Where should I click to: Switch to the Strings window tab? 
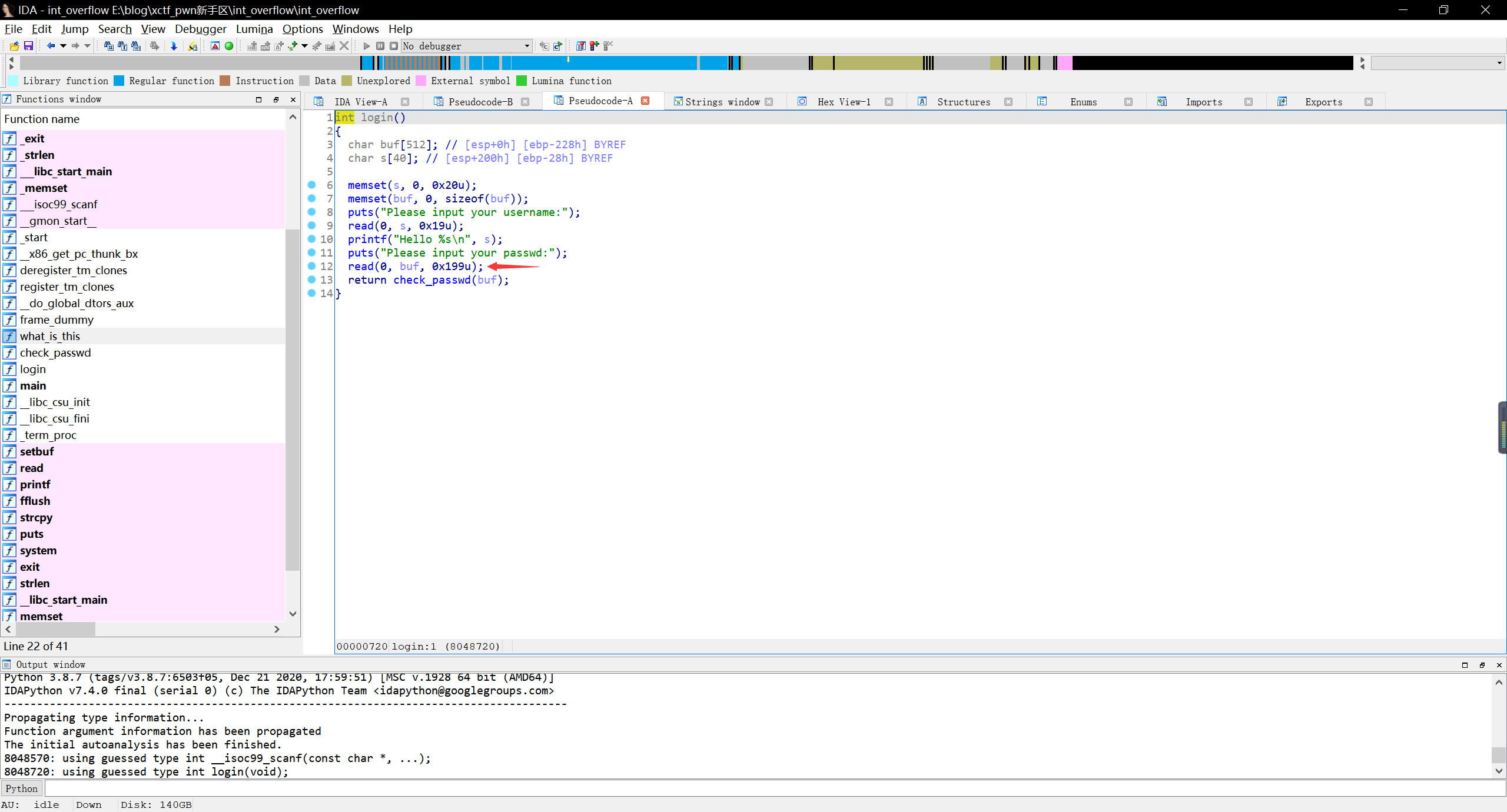(x=723, y=102)
